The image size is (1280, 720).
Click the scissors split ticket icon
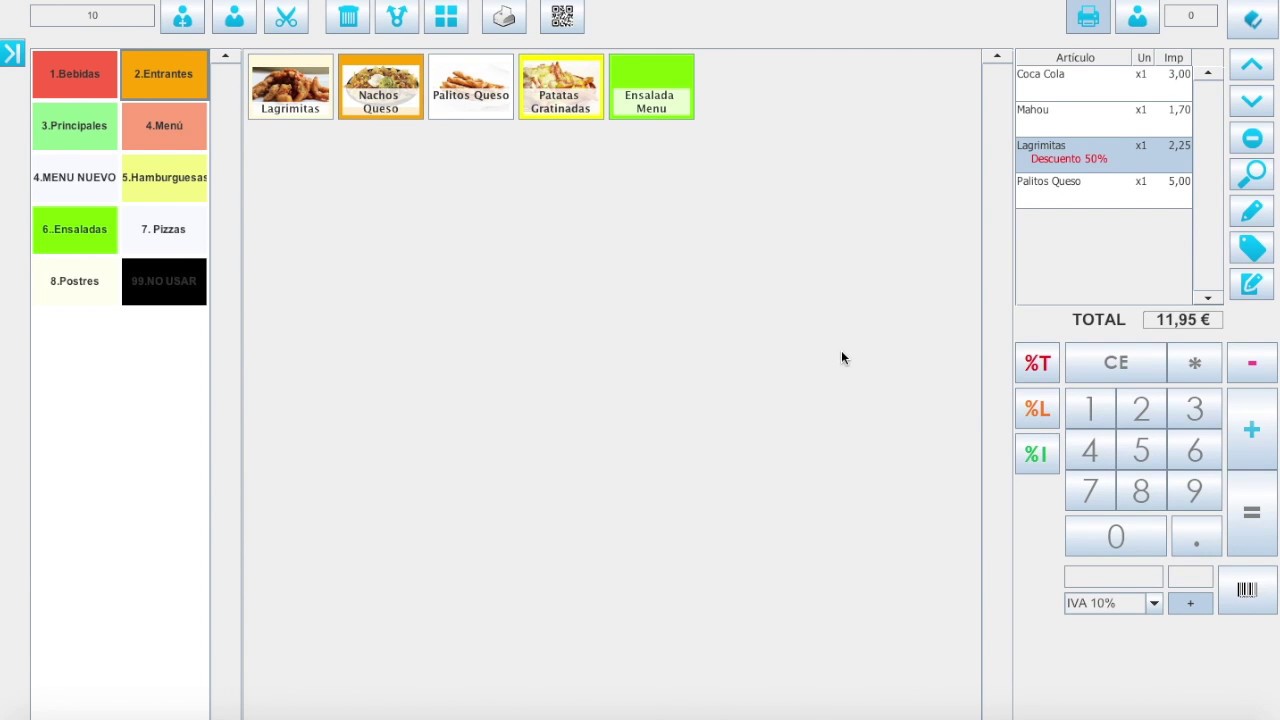pyautogui.click(x=286, y=16)
